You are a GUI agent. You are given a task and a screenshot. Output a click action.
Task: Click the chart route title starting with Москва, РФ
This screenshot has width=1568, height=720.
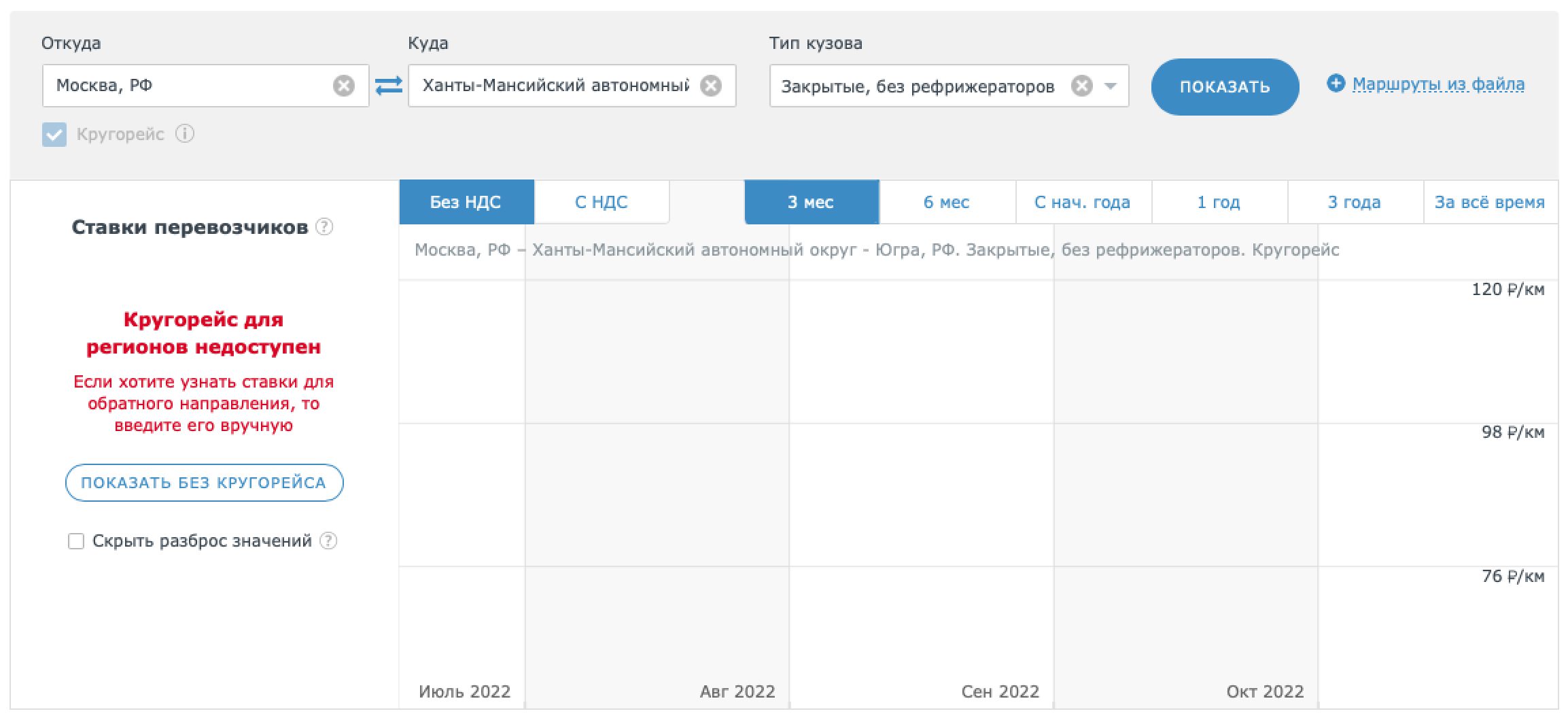pyautogui.click(x=877, y=250)
